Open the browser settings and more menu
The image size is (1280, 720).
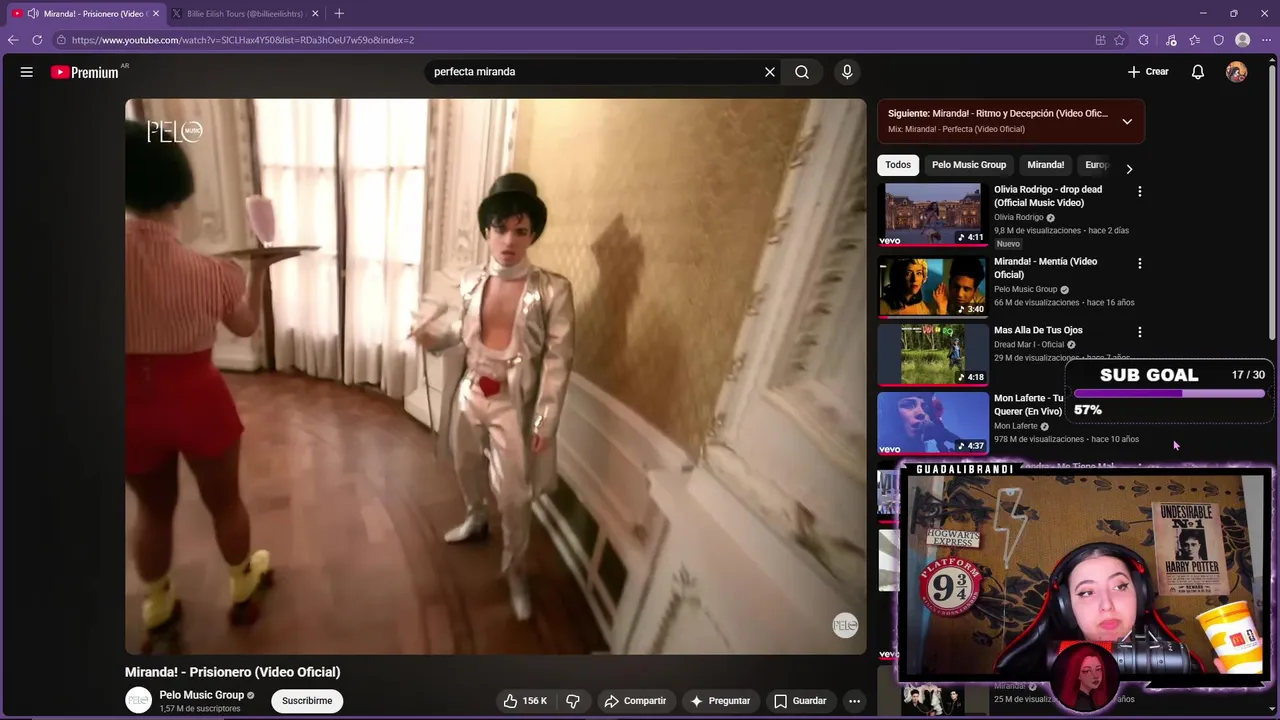[1267, 40]
